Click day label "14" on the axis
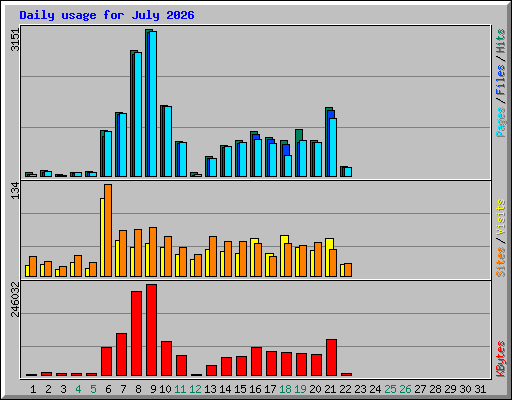512x400 pixels. (225, 389)
